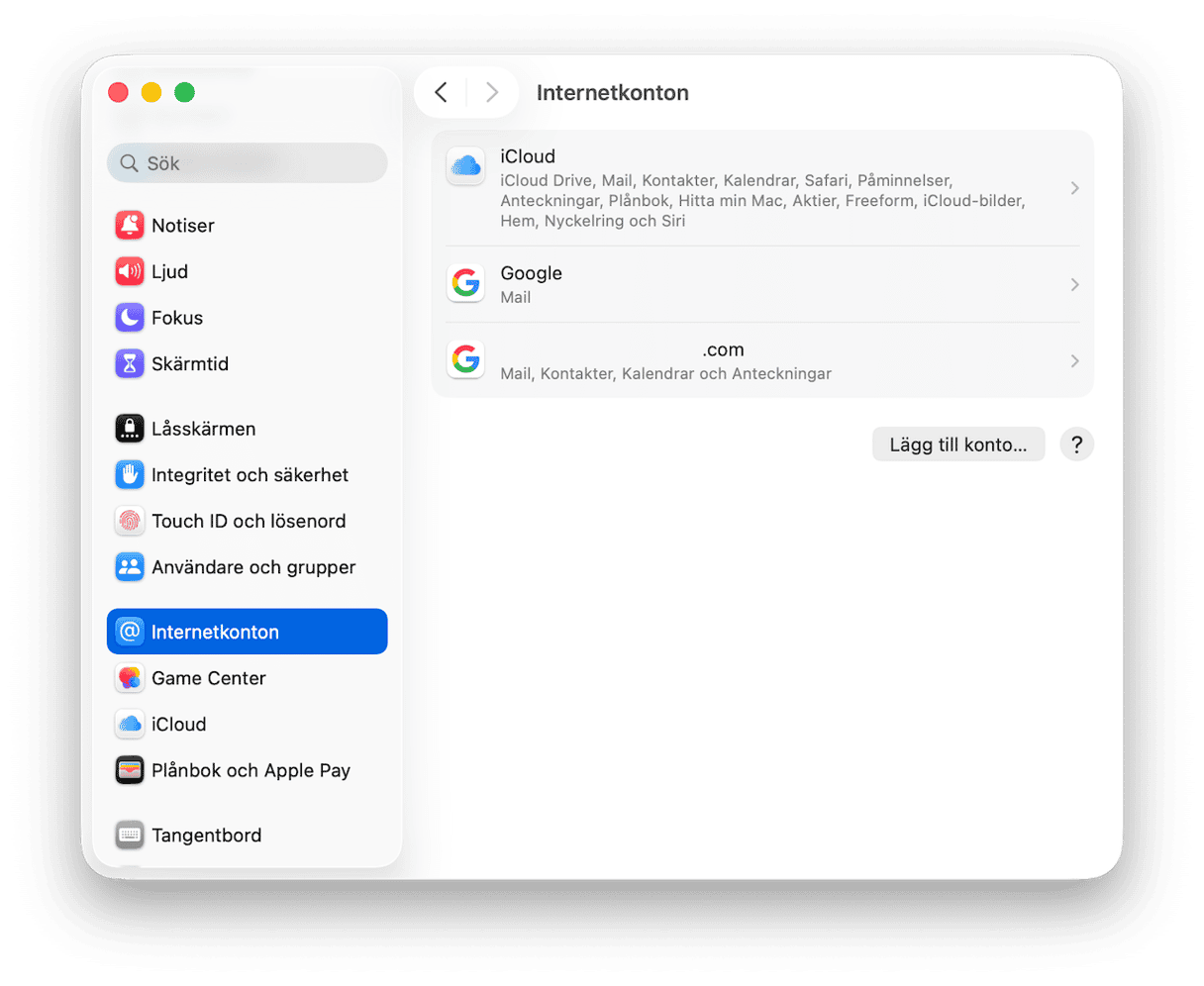
Task: Expand the iCloud account row chevron
Action: (1074, 188)
